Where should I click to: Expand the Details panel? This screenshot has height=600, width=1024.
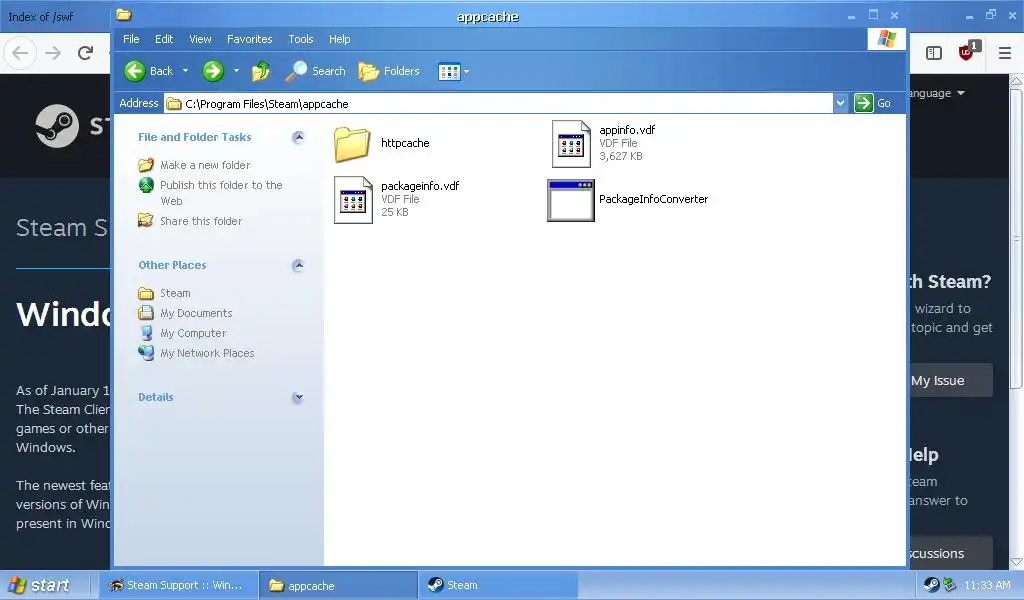point(298,397)
